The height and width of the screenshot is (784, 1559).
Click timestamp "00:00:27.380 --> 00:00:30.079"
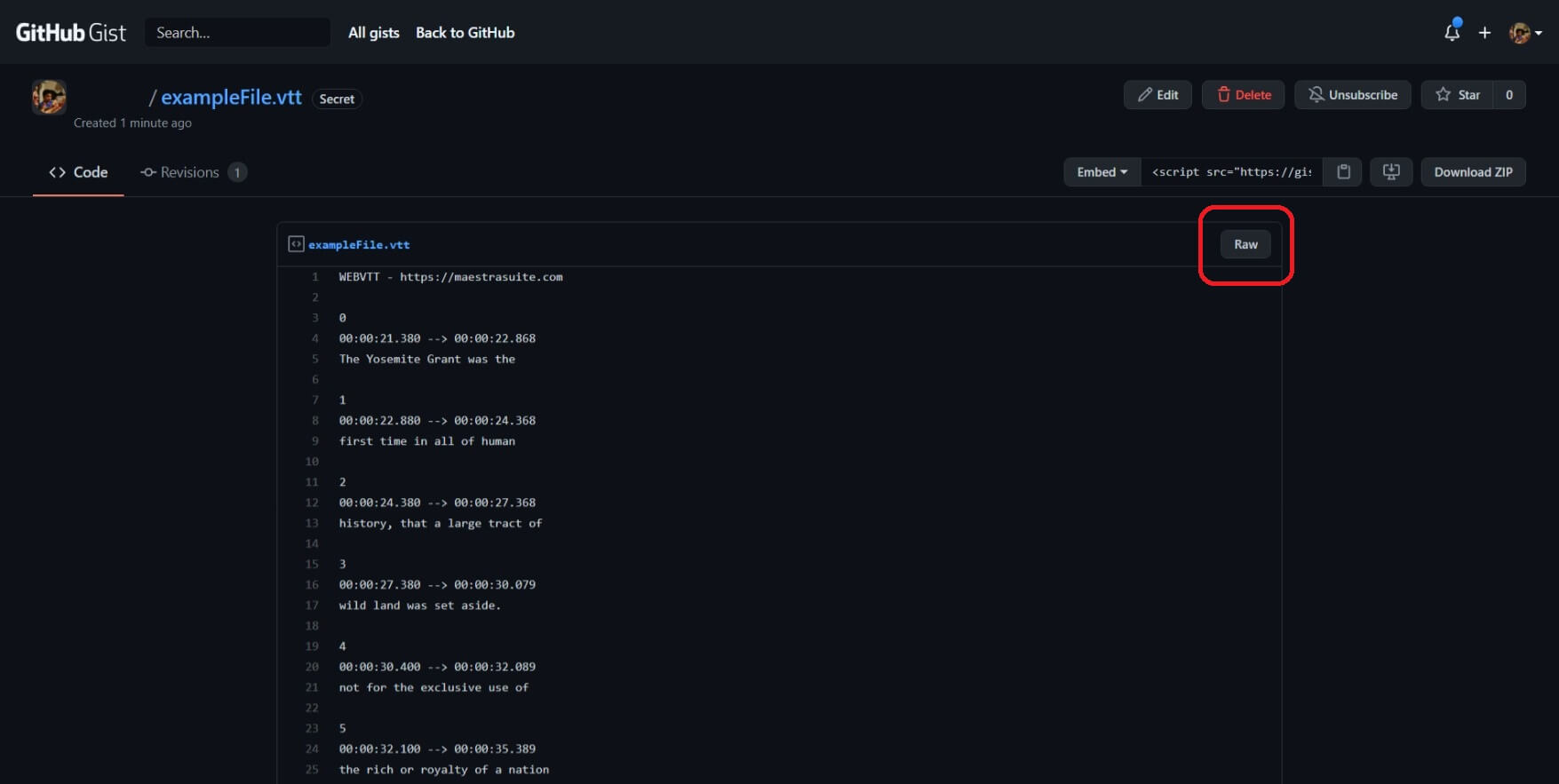tap(437, 585)
